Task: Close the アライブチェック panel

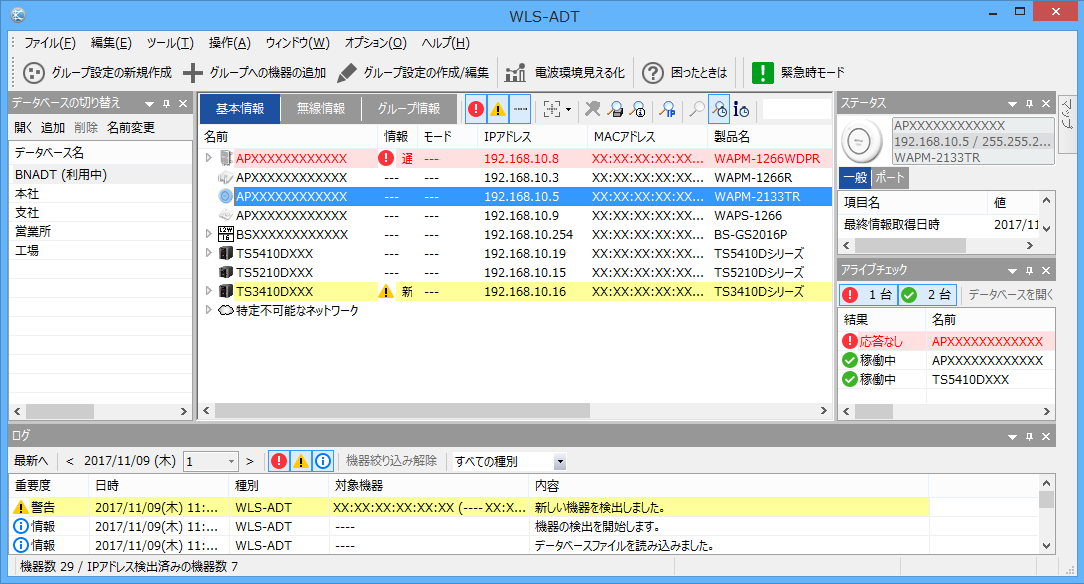Action: pyautogui.click(x=1046, y=270)
